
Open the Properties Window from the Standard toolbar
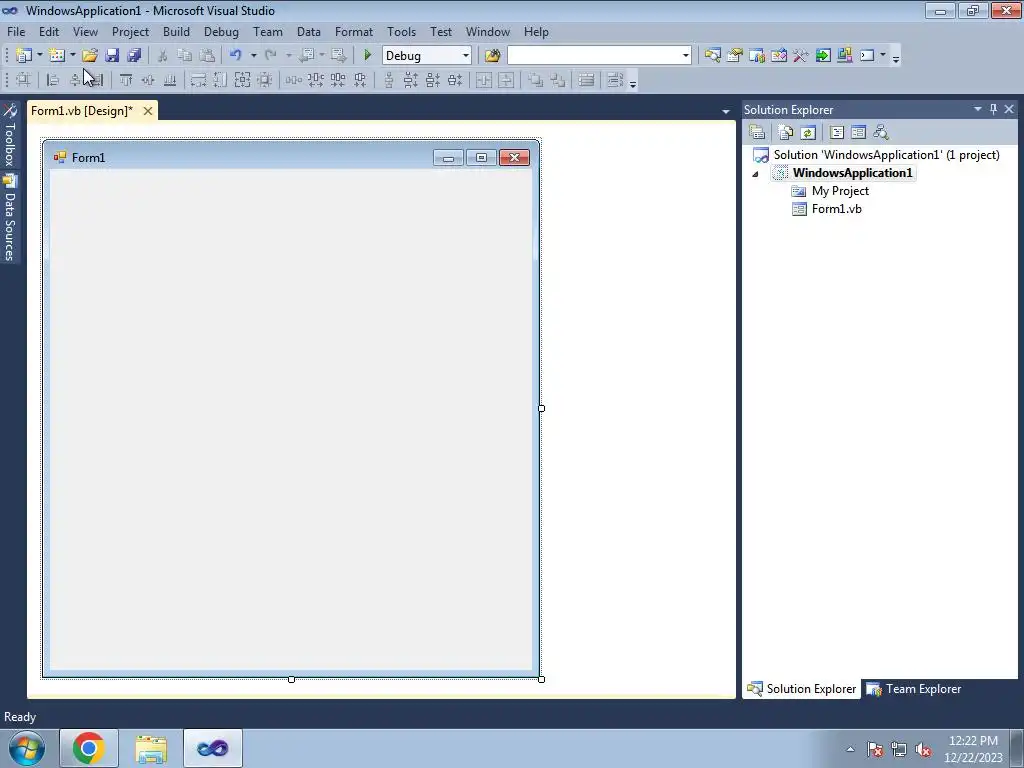(735, 56)
